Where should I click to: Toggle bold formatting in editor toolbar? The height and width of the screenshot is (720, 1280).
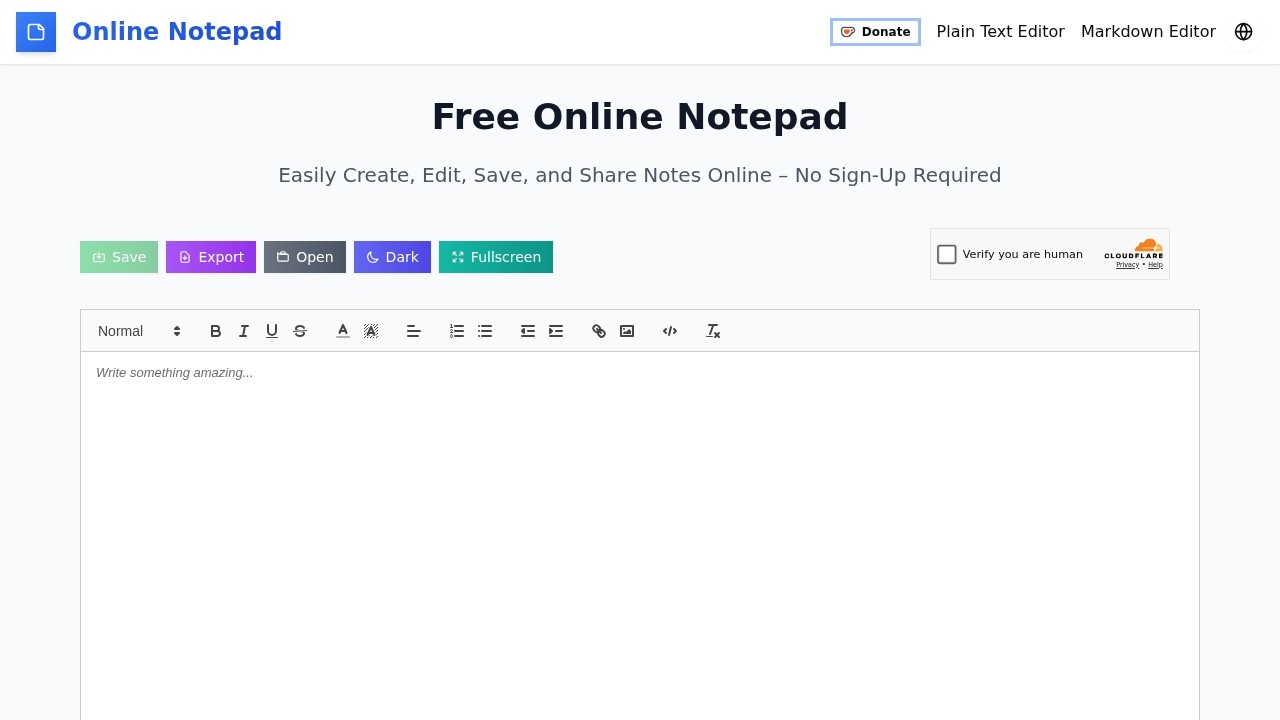click(x=215, y=331)
